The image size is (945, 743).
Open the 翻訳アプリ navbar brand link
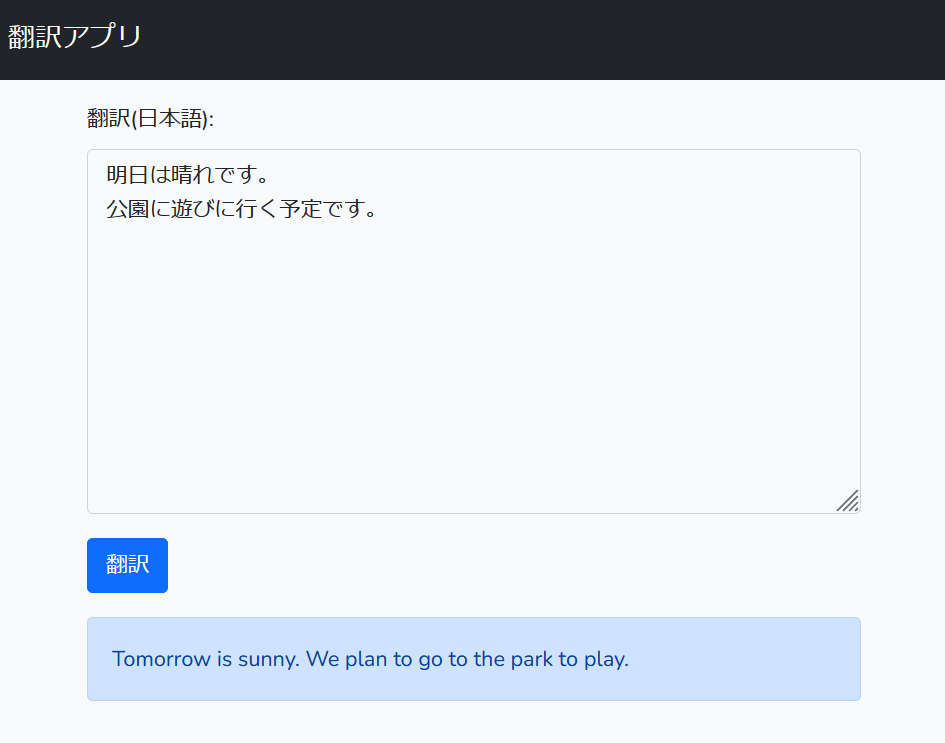[75, 36]
